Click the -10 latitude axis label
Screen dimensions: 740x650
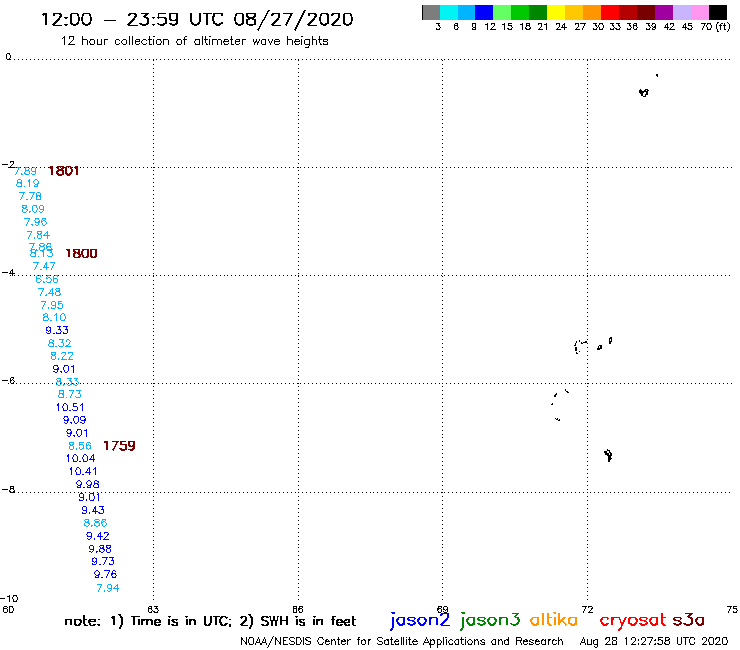(9, 599)
